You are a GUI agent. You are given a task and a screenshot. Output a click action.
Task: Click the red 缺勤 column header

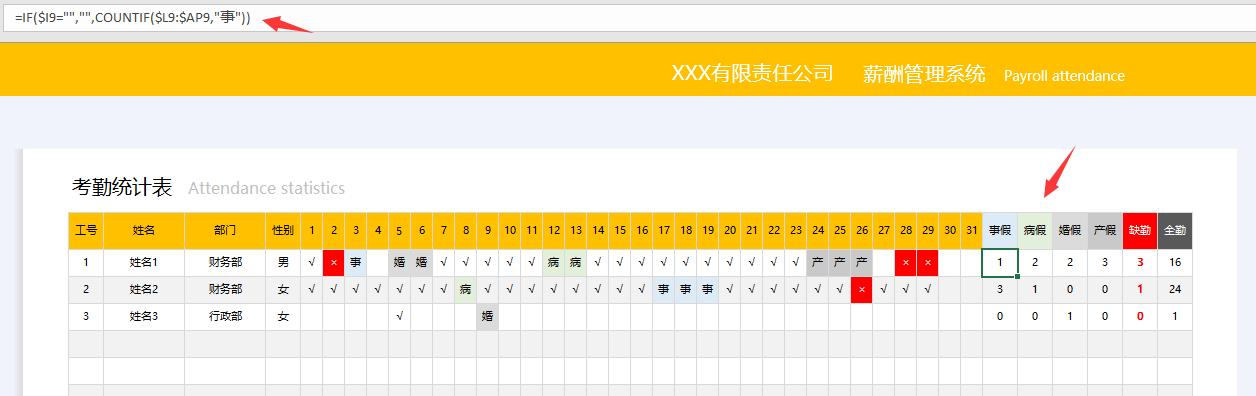coord(1140,230)
